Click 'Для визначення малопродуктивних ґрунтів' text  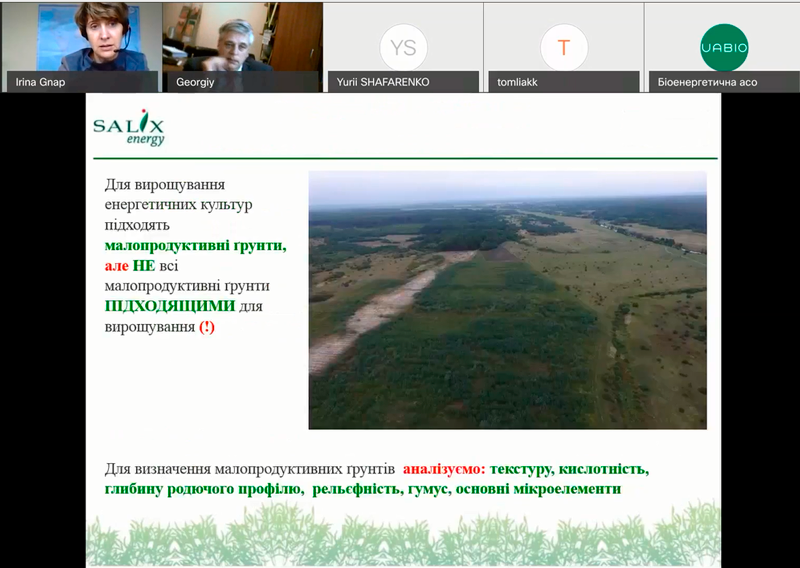coord(249,469)
